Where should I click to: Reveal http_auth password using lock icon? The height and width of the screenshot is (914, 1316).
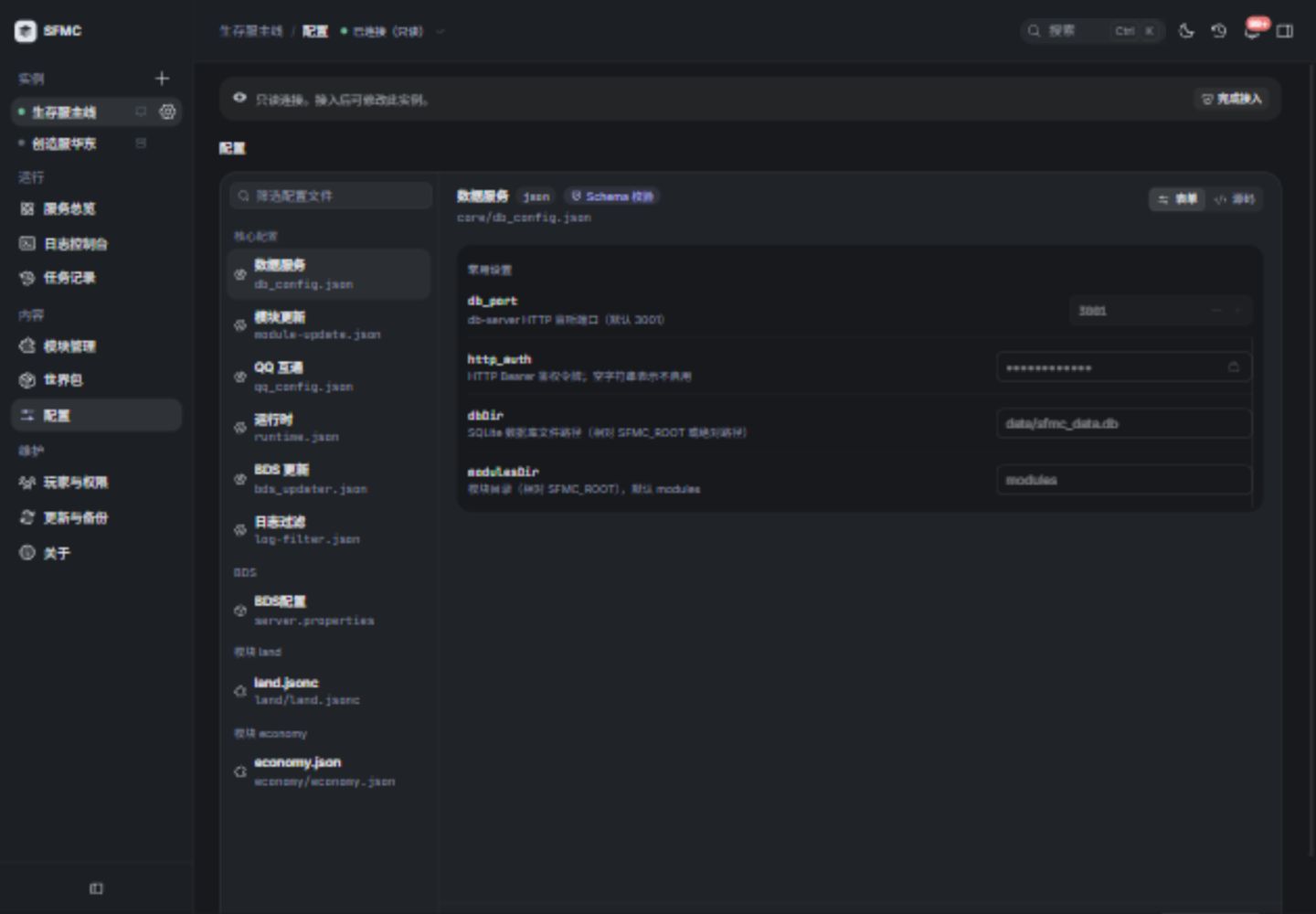[x=1234, y=367]
